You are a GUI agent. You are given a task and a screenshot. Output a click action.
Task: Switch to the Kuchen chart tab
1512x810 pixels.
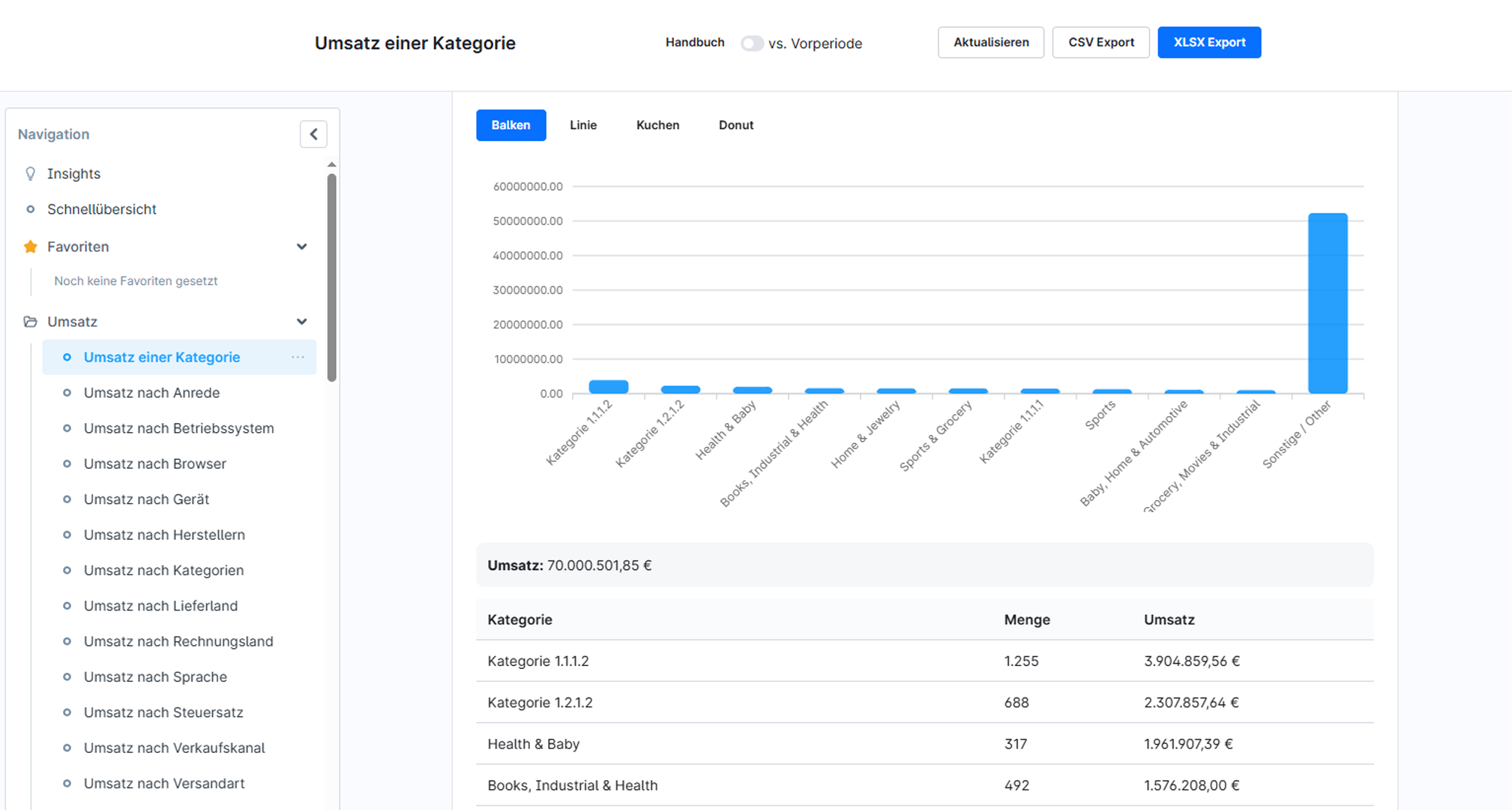tap(657, 125)
